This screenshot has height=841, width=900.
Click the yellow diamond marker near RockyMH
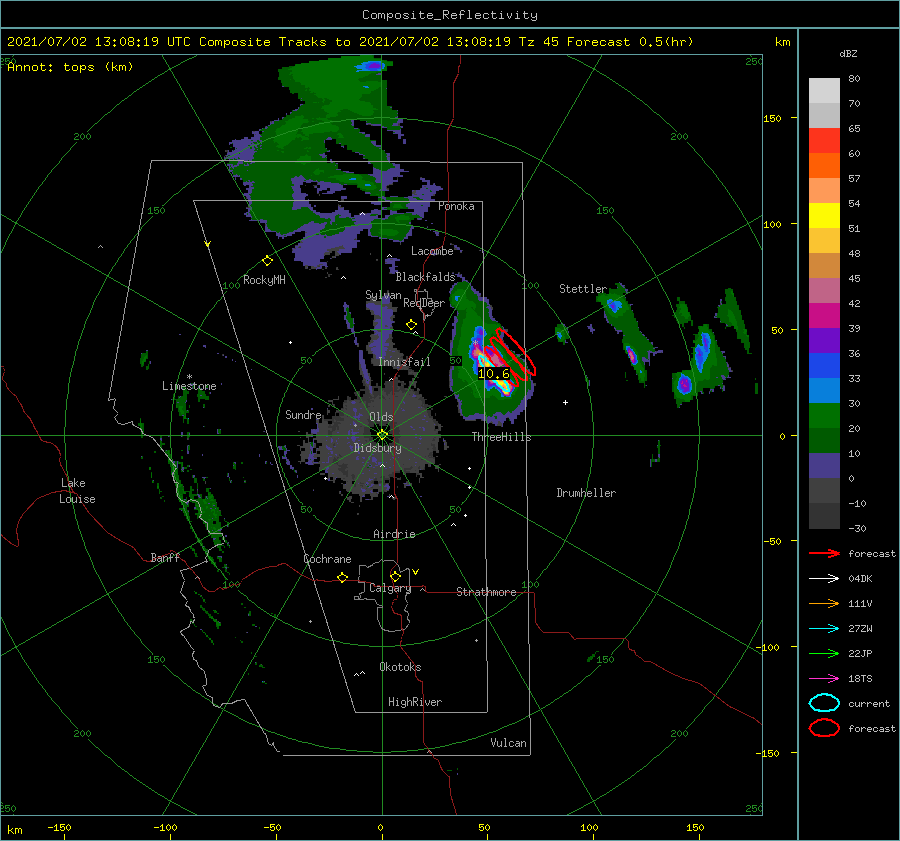pyautogui.click(x=267, y=261)
